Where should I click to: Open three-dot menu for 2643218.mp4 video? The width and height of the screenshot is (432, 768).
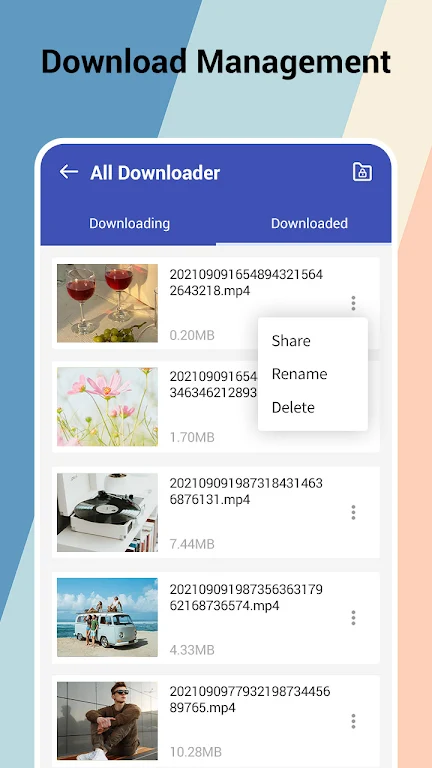coord(353,303)
